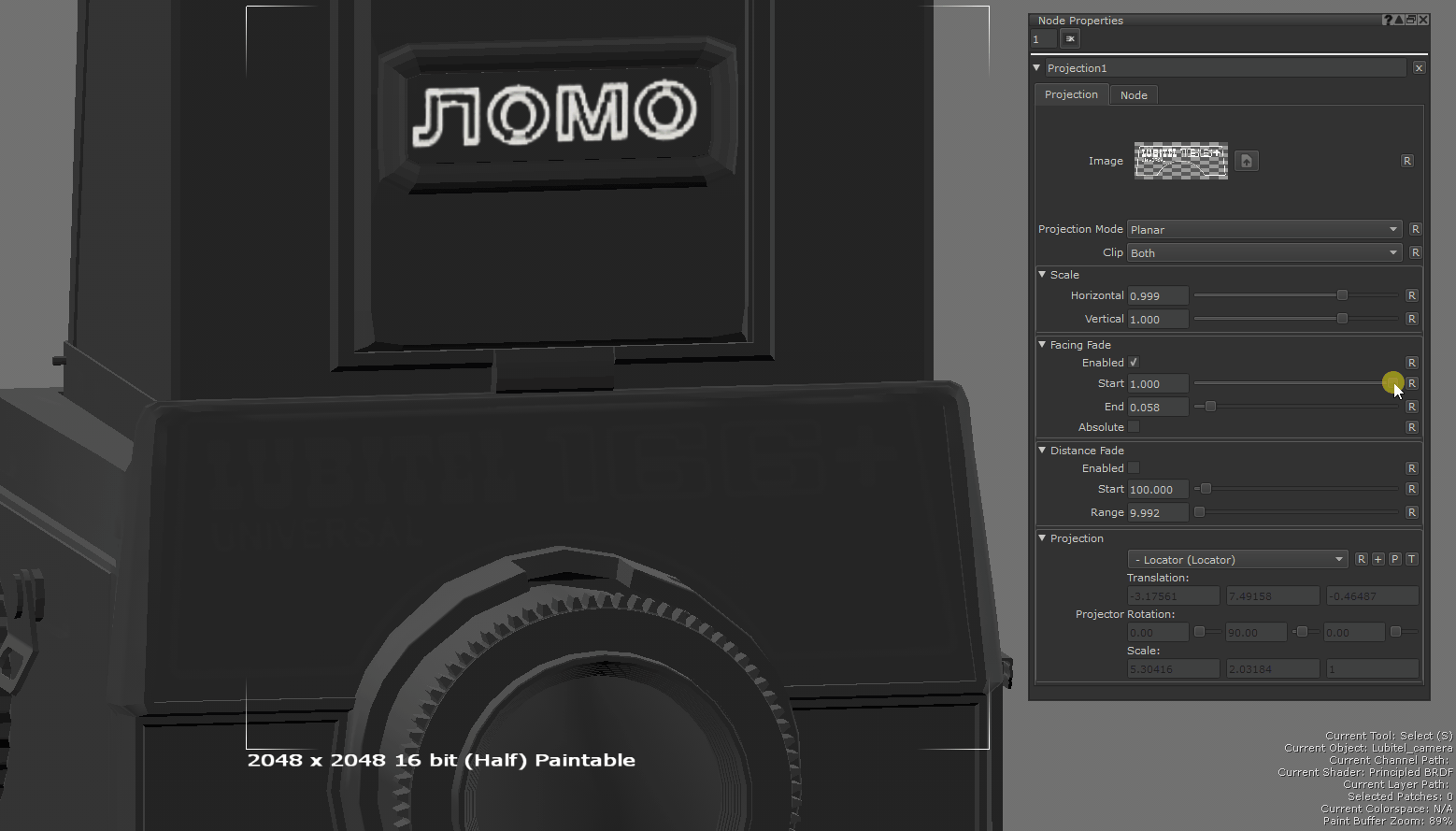The height and width of the screenshot is (831, 1456).
Task: Open the Projection Mode Planar dropdown
Action: tap(1263, 229)
